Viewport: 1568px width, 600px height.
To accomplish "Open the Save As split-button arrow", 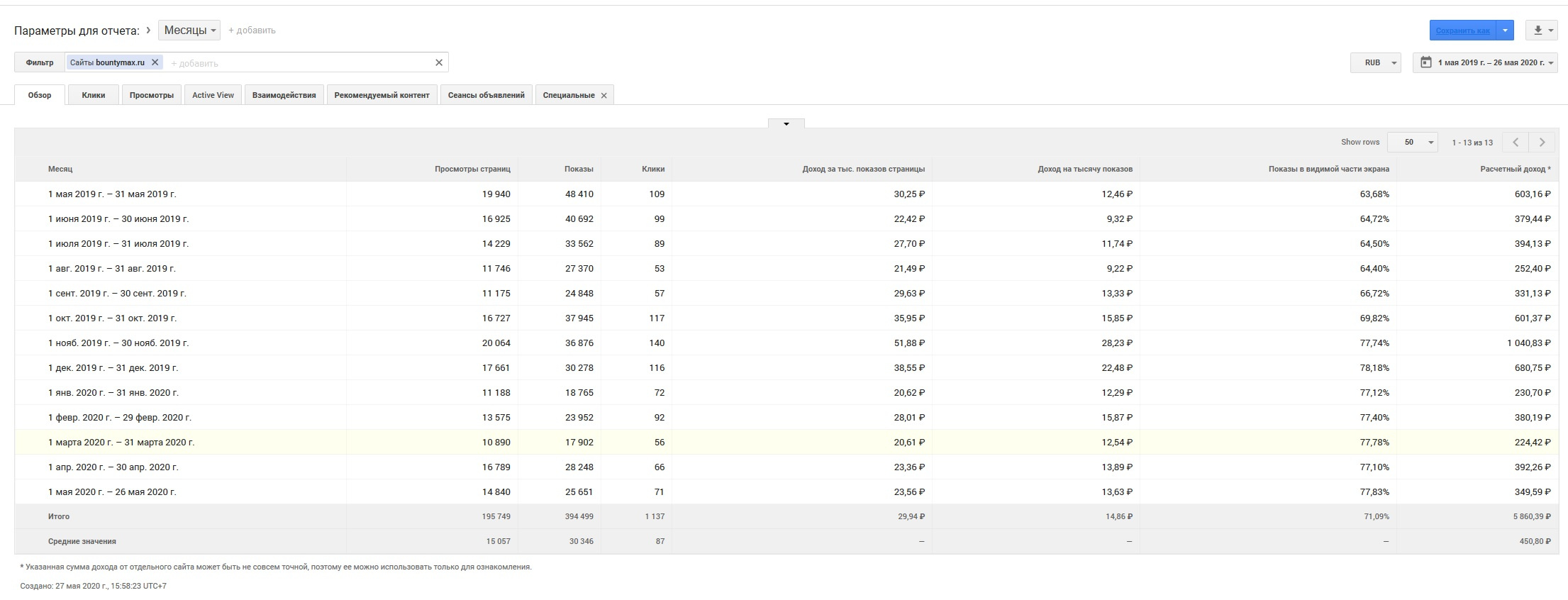I will 1506,30.
